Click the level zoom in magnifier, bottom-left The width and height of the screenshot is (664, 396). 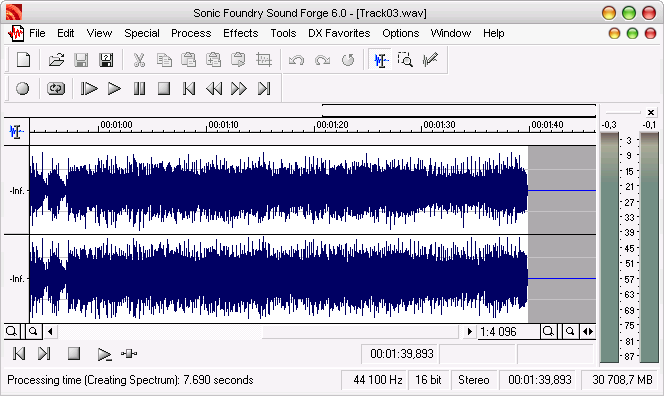click(x=11, y=331)
